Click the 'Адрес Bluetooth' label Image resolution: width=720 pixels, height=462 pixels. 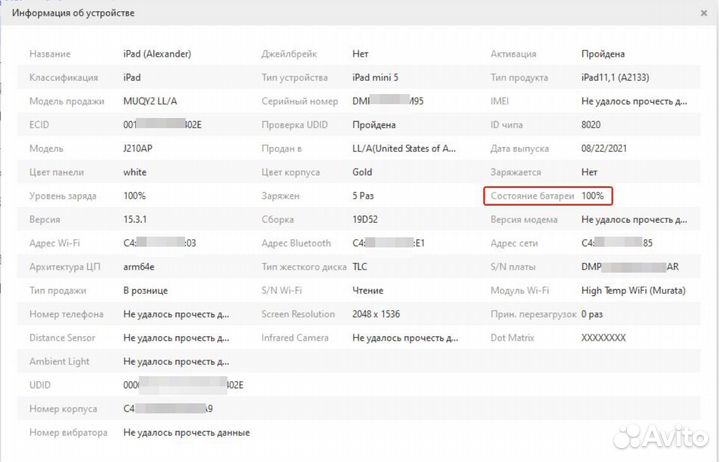coord(296,243)
